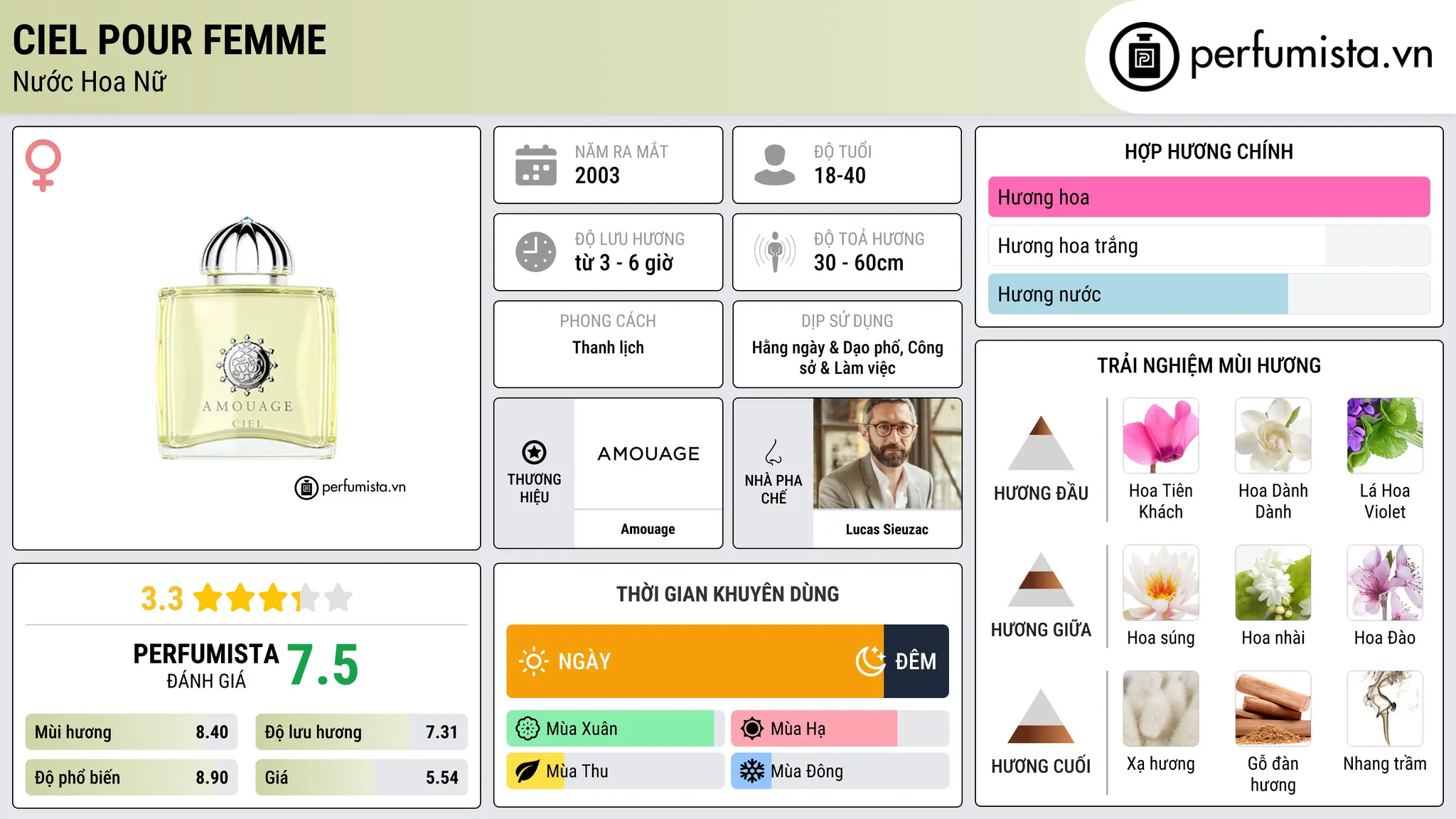
Task: Click the Lucas Sieuzac perfumer portrait
Action: click(887, 454)
